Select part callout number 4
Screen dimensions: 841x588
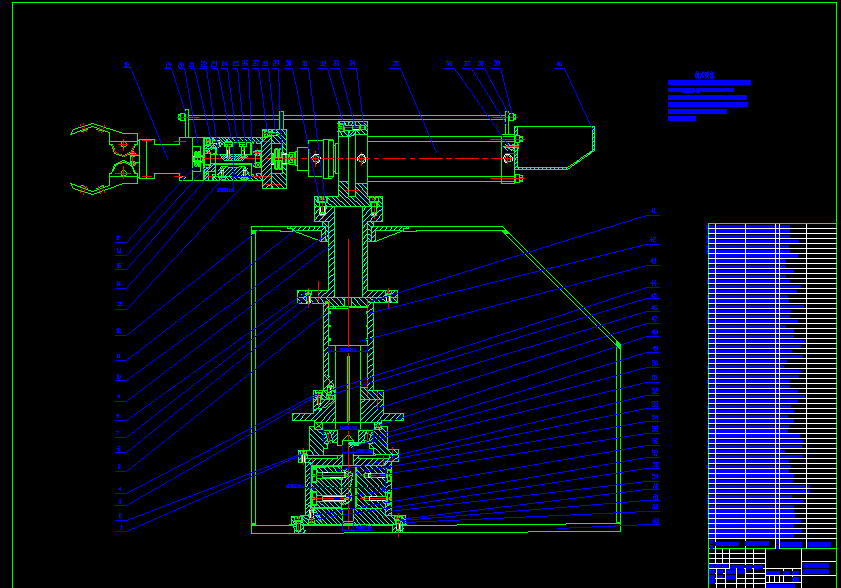point(120,490)
